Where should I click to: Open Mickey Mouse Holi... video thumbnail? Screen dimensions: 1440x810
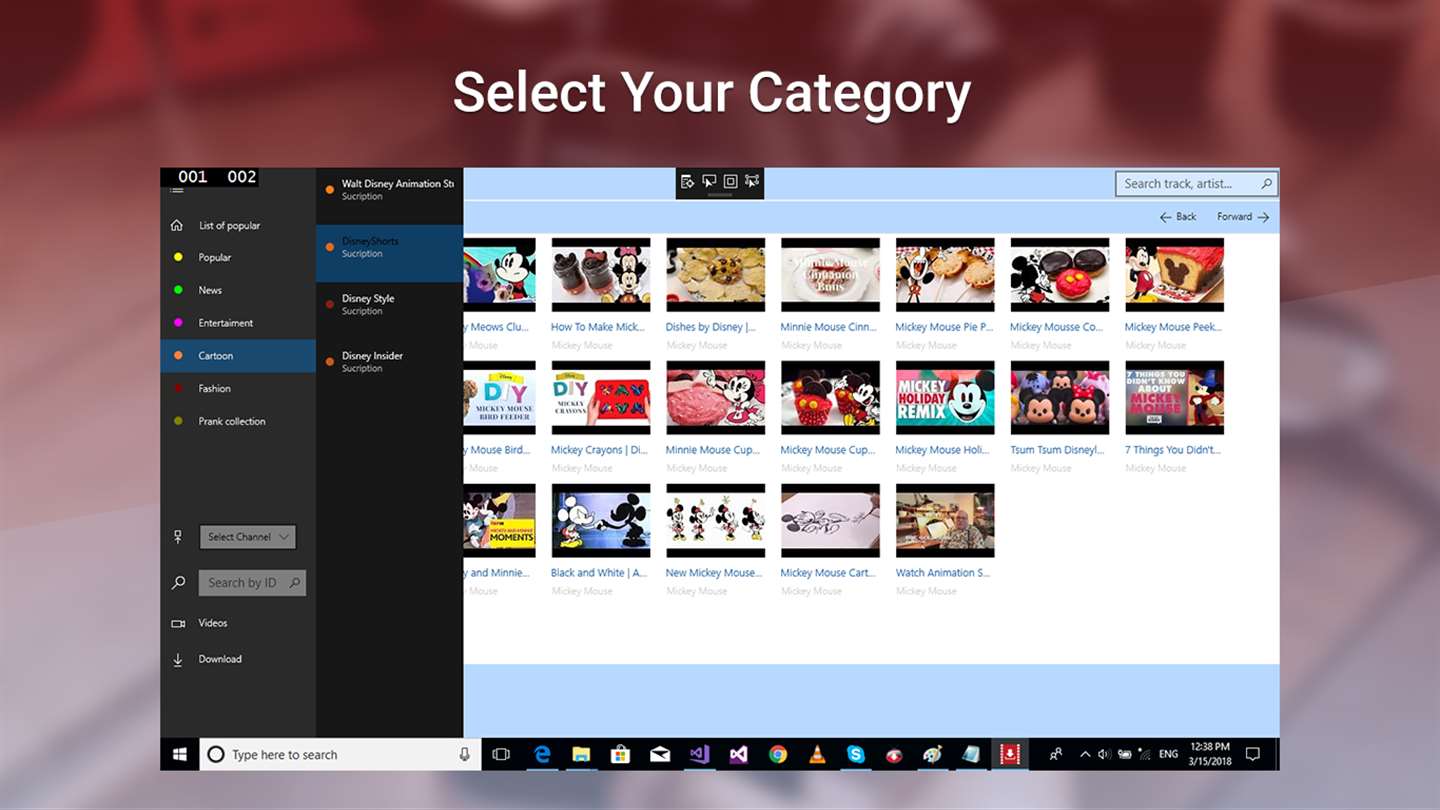[x=945, y=398]
